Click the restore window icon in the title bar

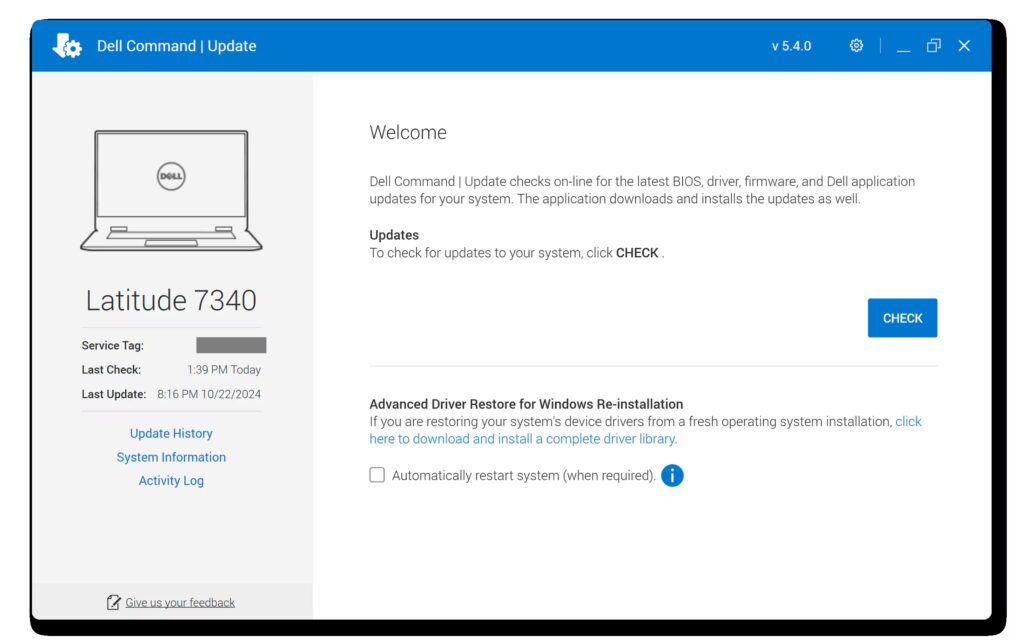click(x=933, y=45)
